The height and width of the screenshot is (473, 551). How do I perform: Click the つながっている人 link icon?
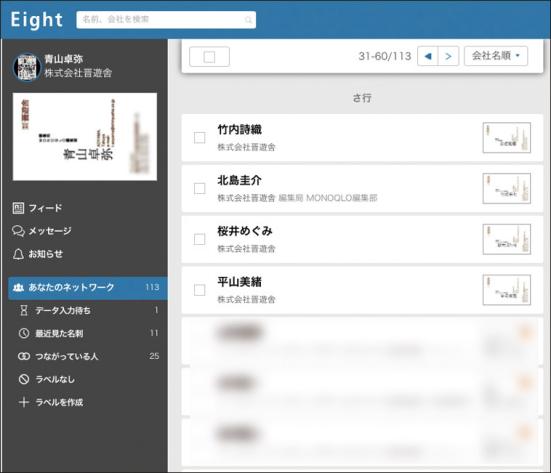click(24, 356)
